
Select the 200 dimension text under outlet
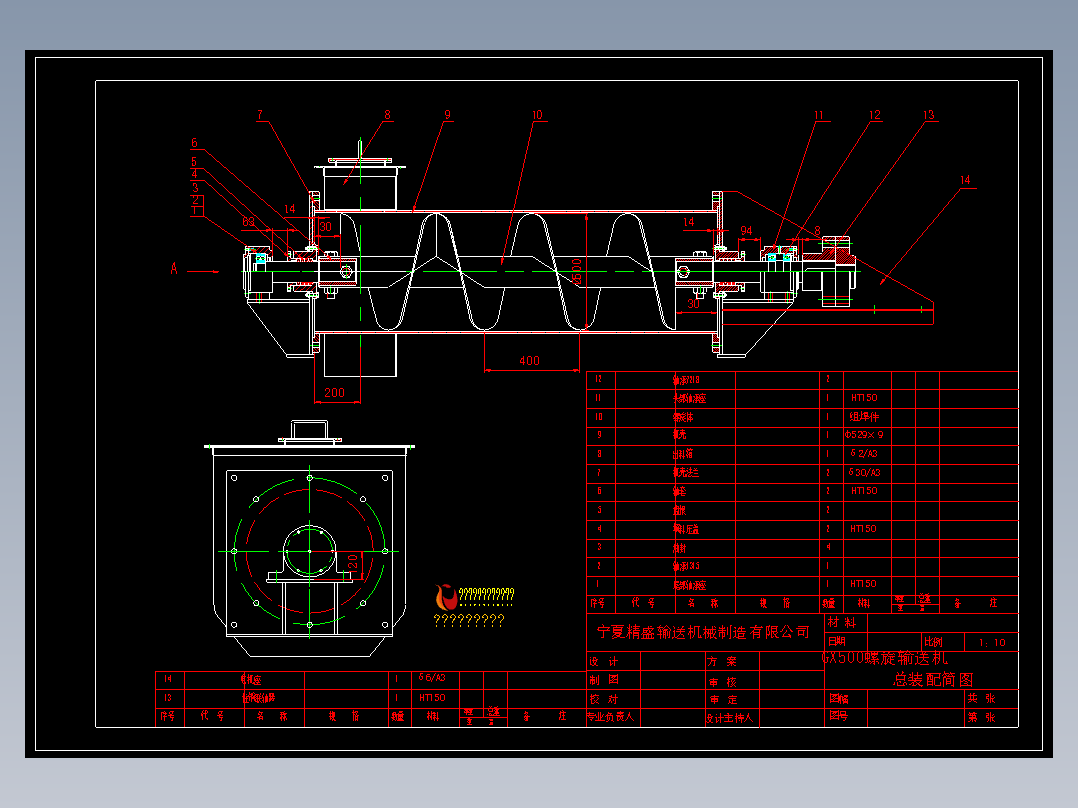pyautogui.click(x=334, y=393)
